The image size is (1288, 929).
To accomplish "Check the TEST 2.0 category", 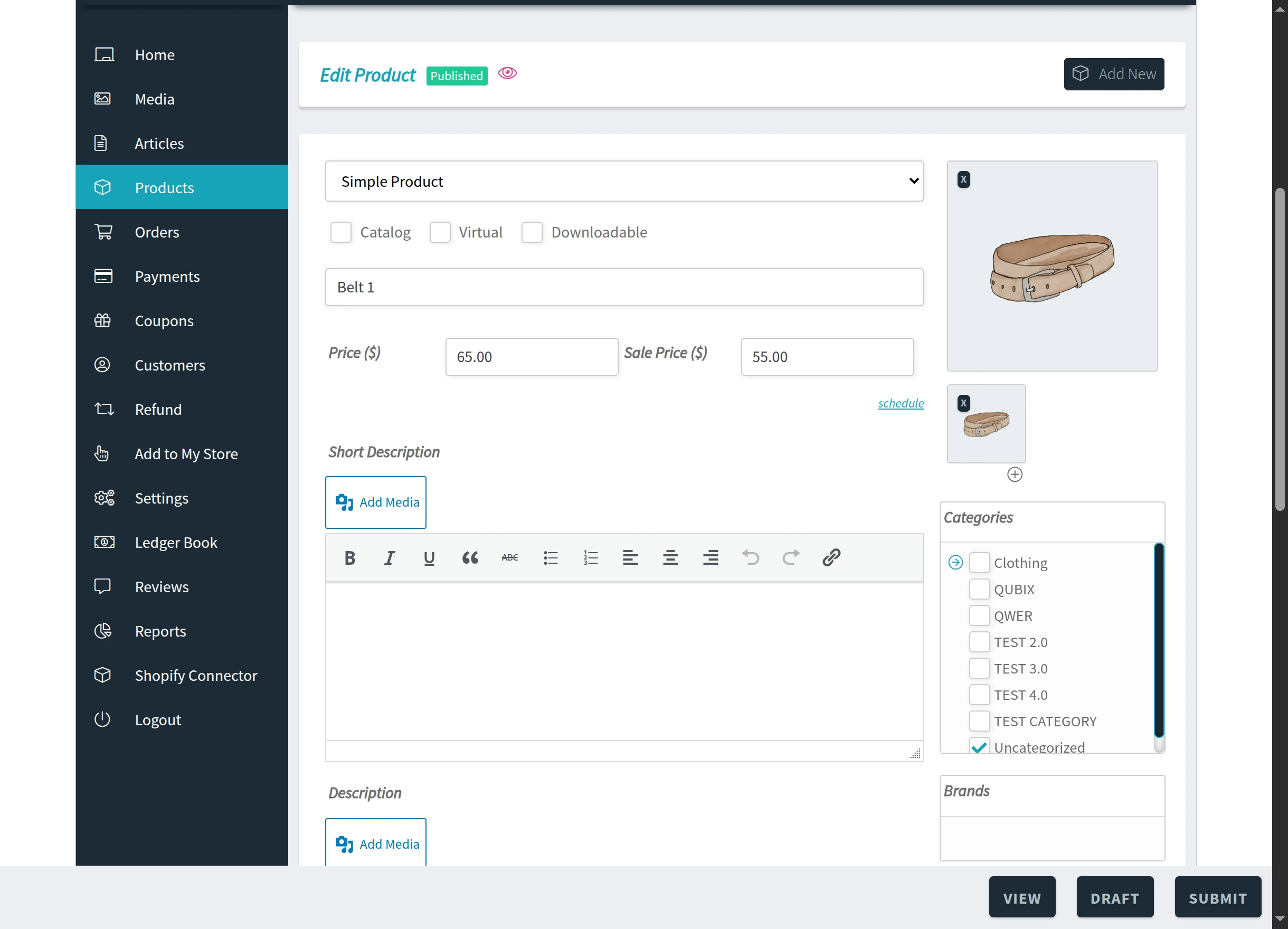I will (x=979, y=642).
